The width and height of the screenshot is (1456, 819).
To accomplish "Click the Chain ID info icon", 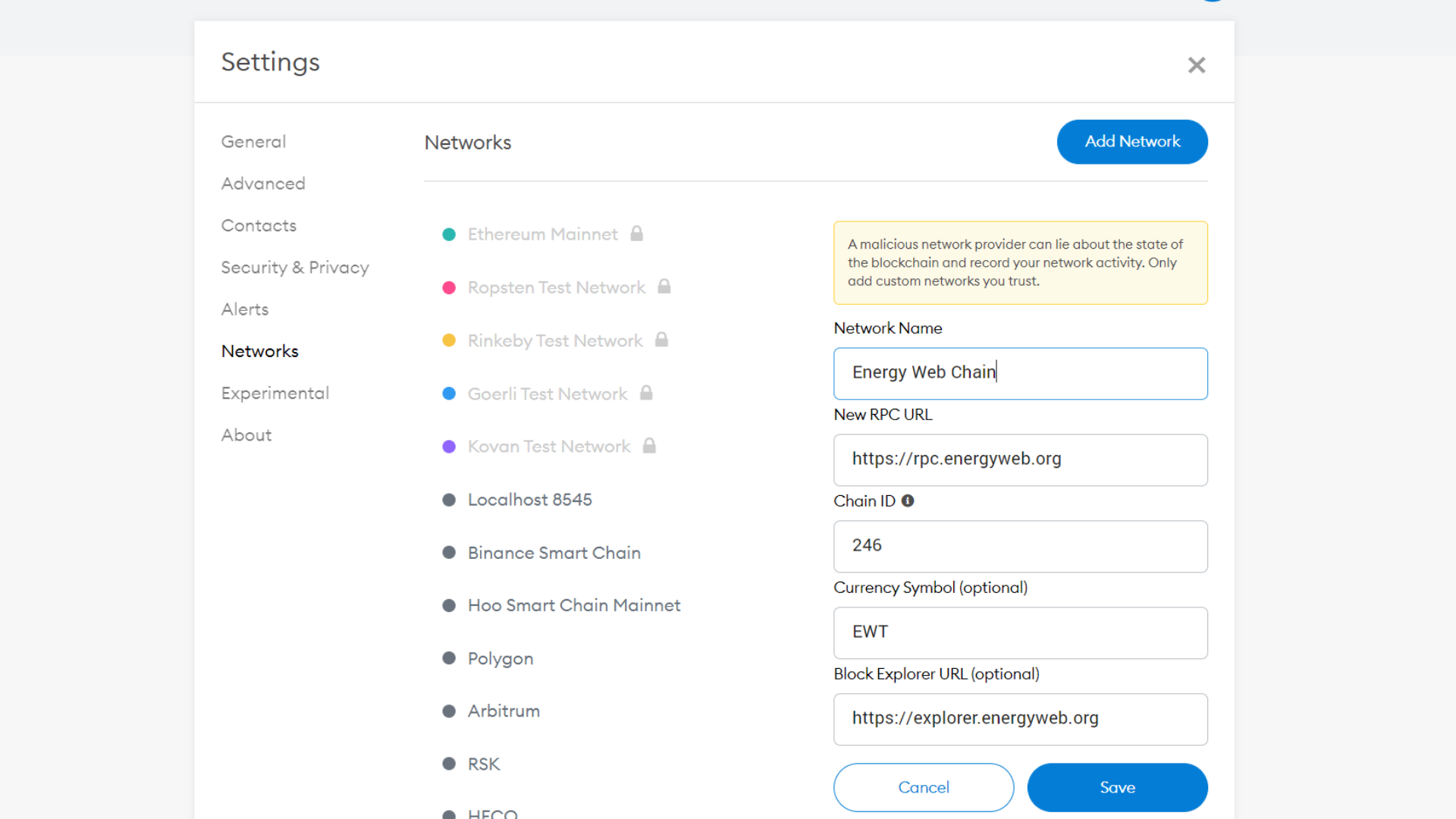I will click(x=907, y=501).
